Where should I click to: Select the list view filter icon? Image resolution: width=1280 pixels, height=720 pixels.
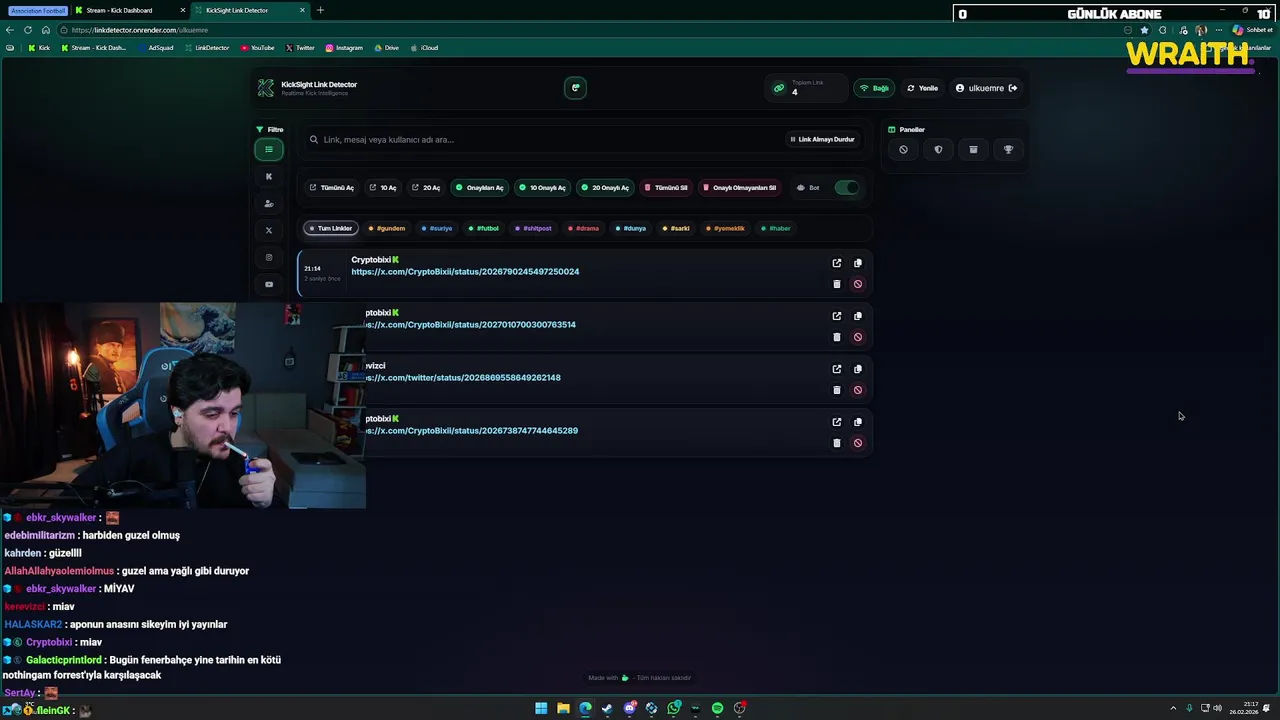[268, 149]
